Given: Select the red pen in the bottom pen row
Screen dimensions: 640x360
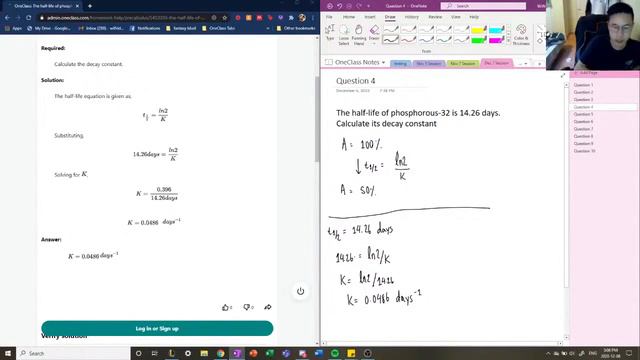Looking at the screenshot, I should [408, 40].
